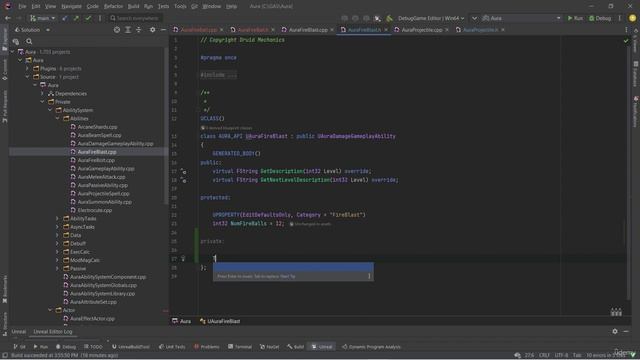Open editor tabs more options menu

click(x=626, y=30)
